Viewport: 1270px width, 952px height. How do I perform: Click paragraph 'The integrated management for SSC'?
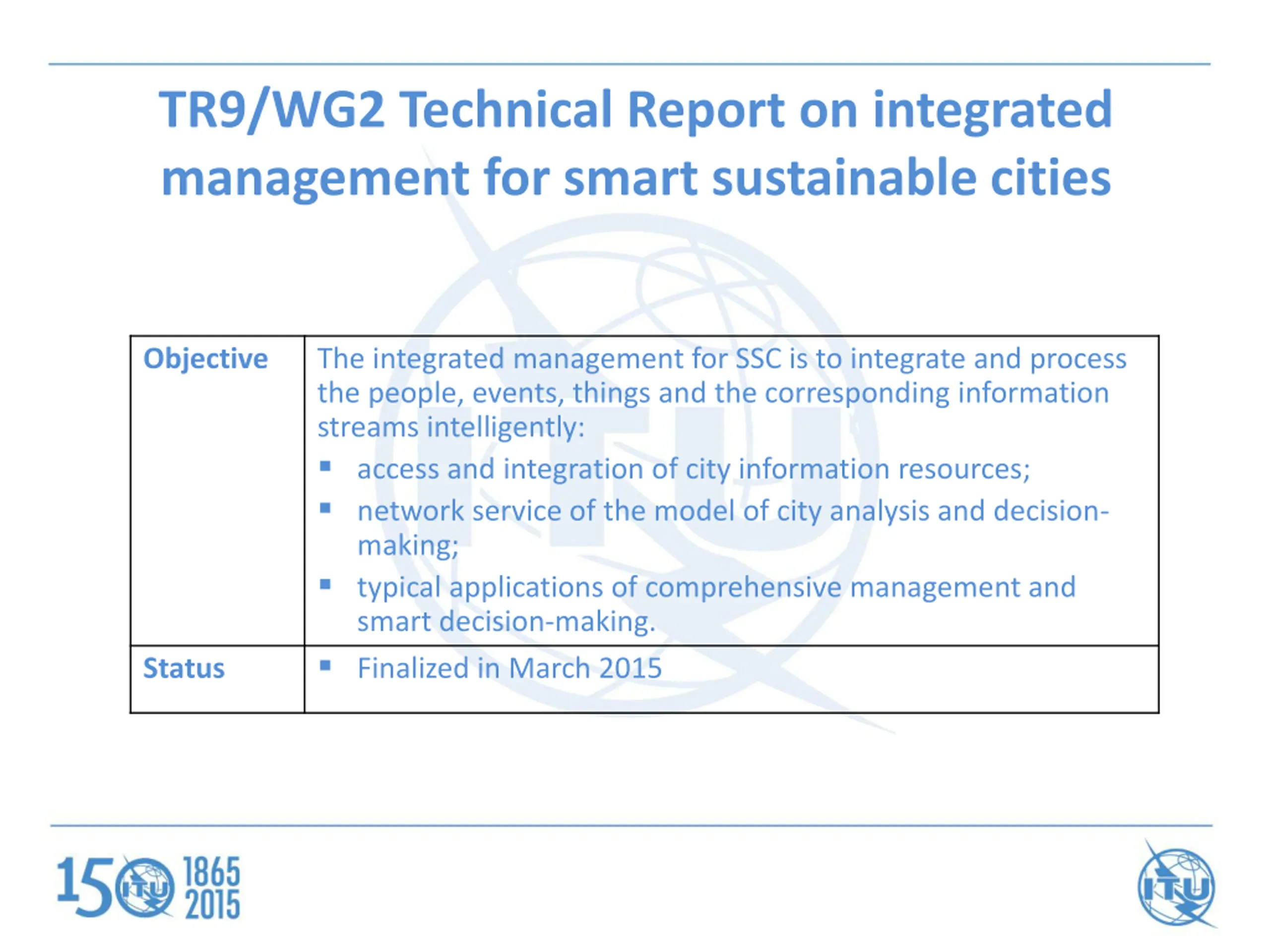point(722,393)
